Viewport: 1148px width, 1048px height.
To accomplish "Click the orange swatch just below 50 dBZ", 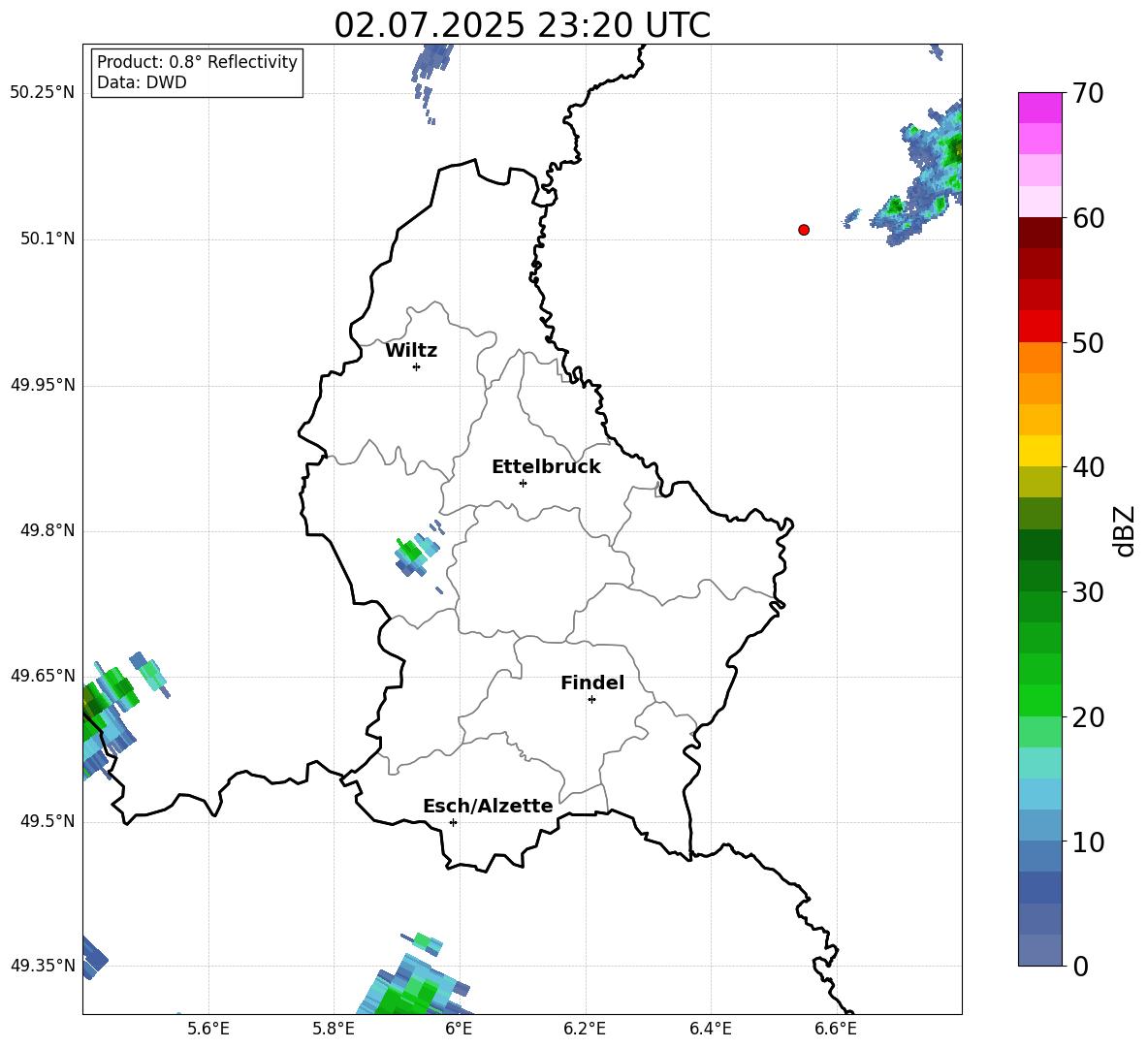I will click(x=1039, y=357).
